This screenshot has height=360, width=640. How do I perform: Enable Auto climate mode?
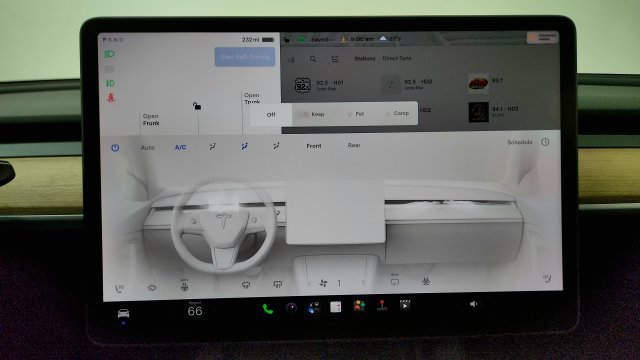click(x=147, y=148)
